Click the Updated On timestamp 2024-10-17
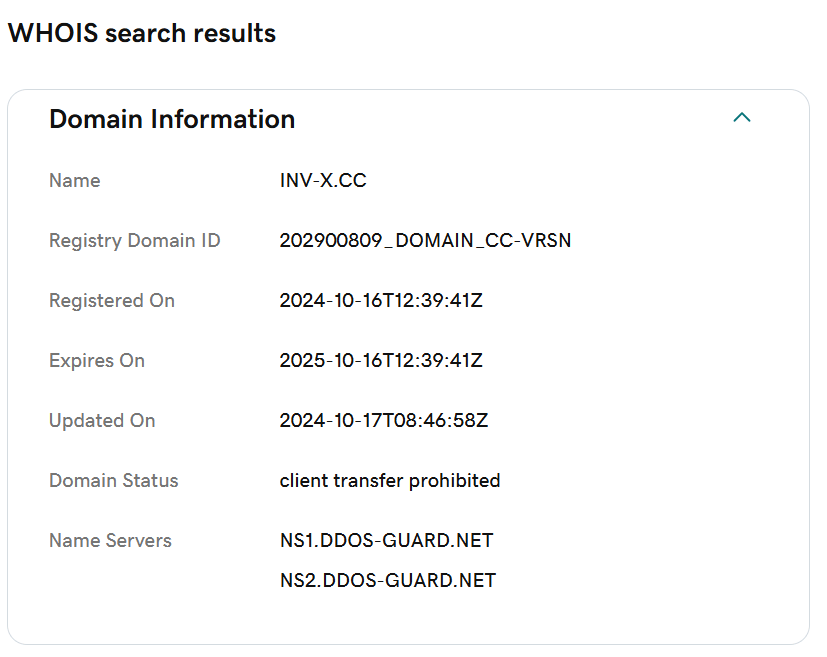Viewport: 827px width, 657px height. pos(384,421)
